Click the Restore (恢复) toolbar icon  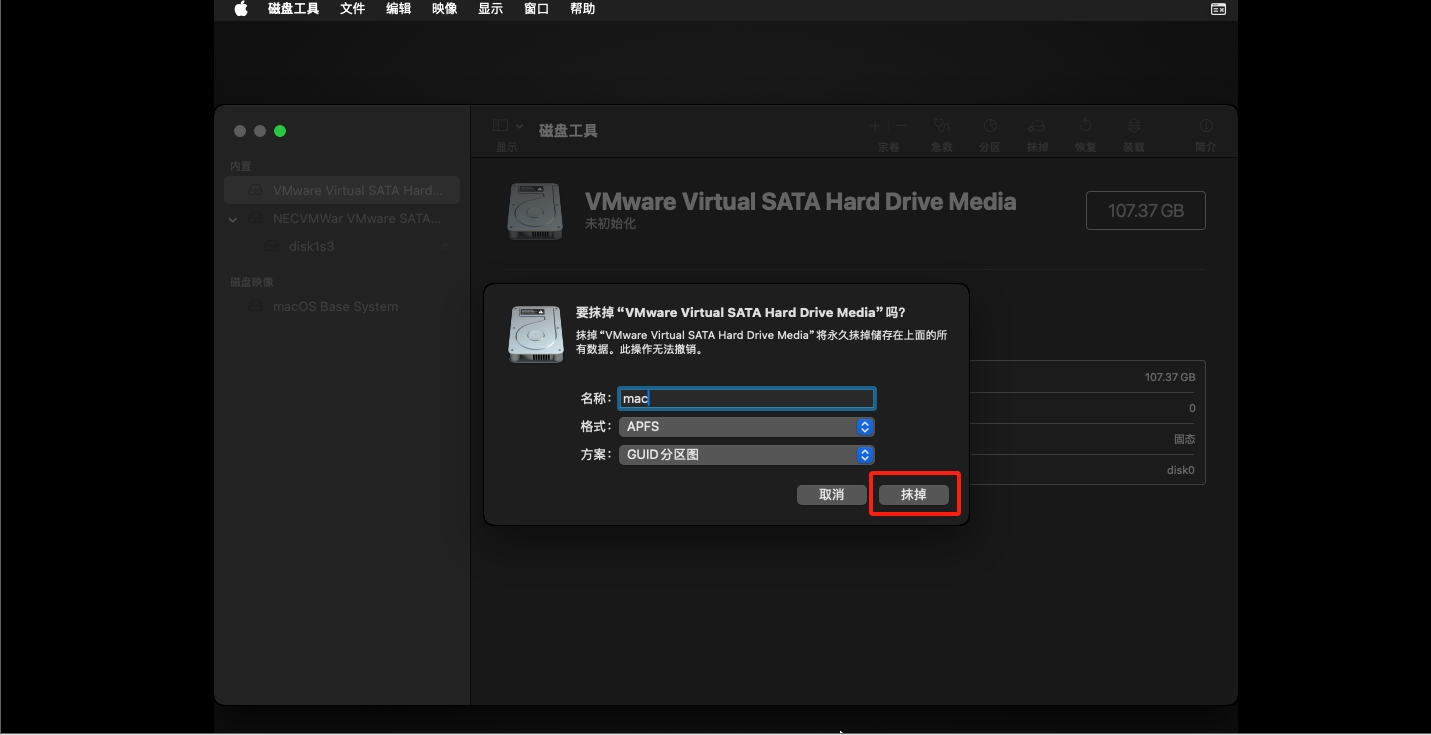tap(1085, 126)
